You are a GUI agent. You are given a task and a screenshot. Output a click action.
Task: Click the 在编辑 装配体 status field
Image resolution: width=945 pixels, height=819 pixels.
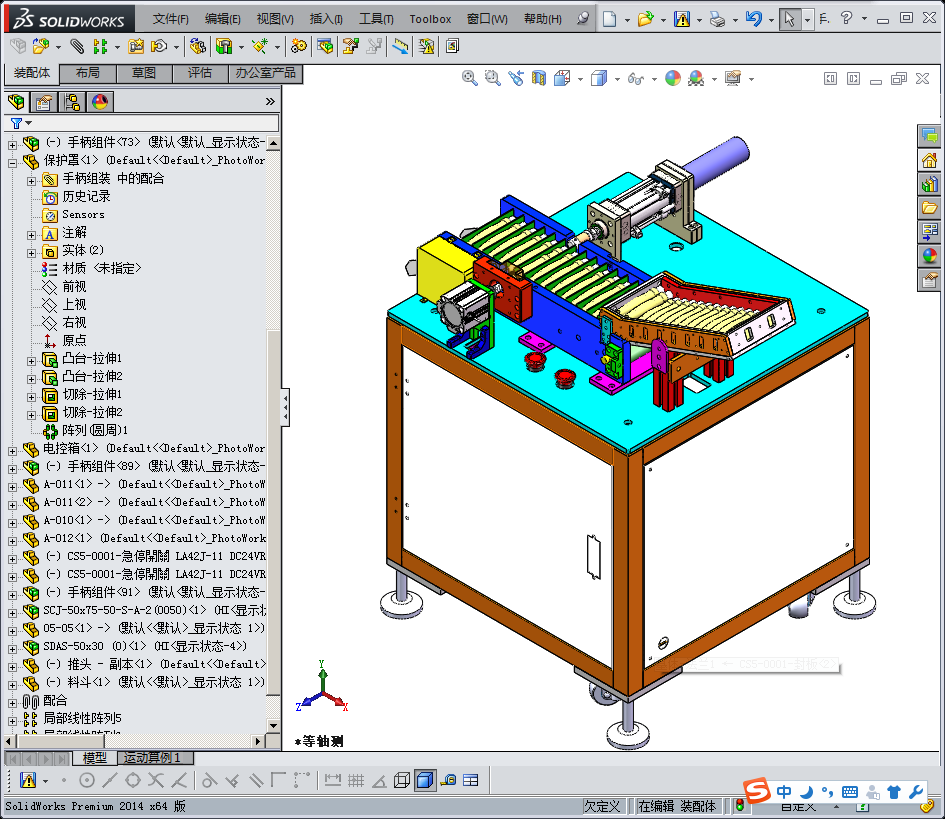point(677,806)
